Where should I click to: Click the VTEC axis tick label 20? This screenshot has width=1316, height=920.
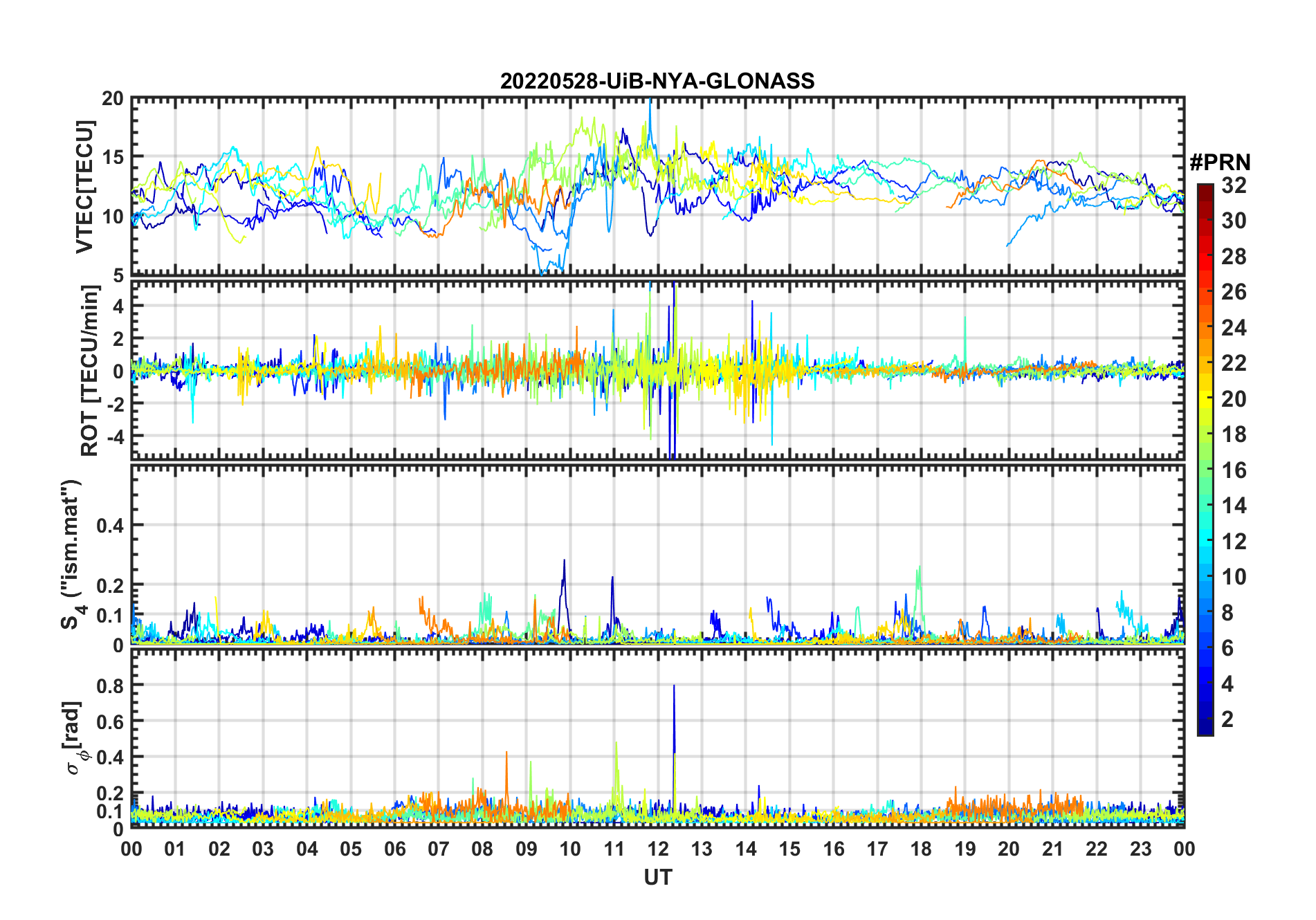click(112, 99)
